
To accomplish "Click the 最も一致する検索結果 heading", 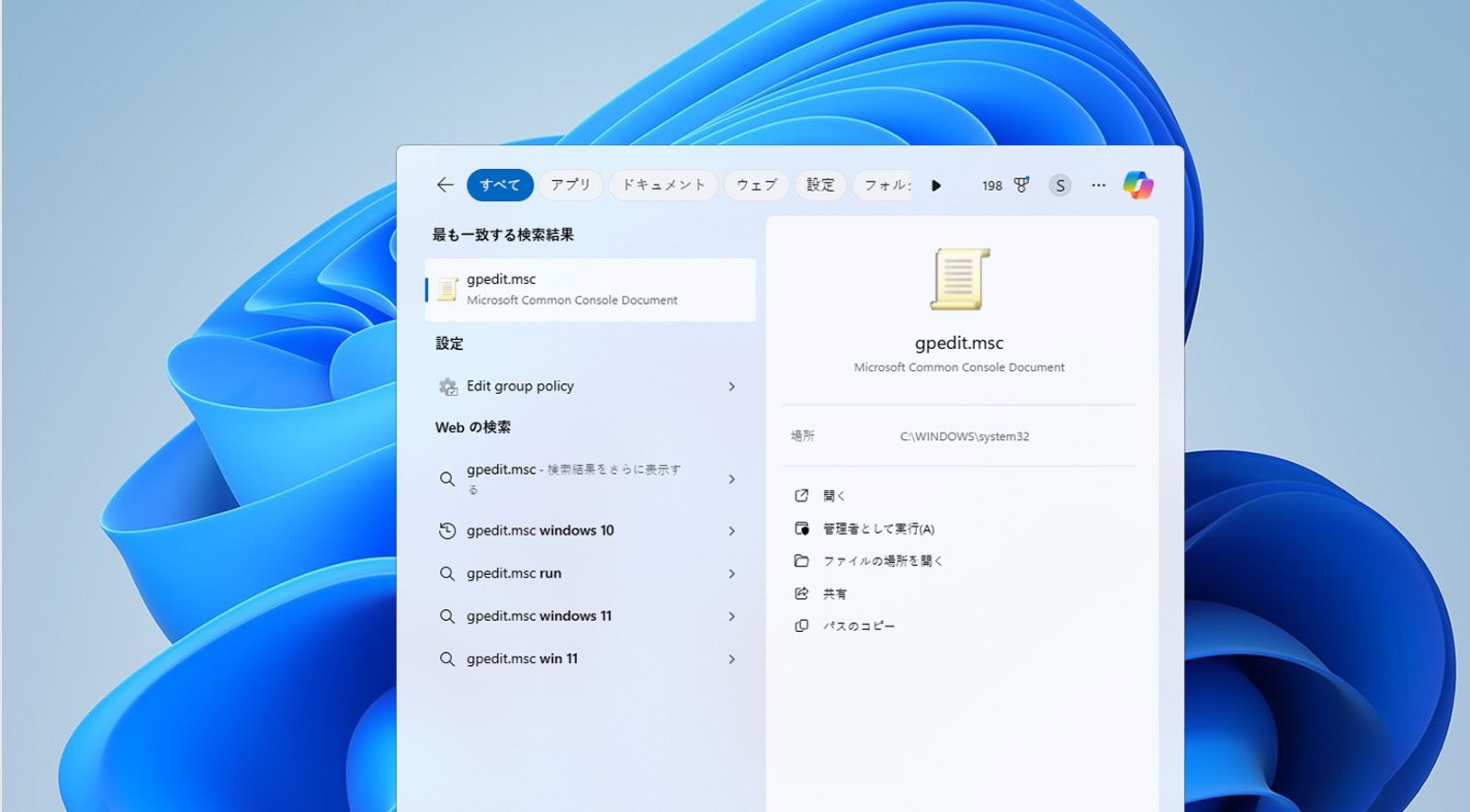I will [x=503, y=235].
